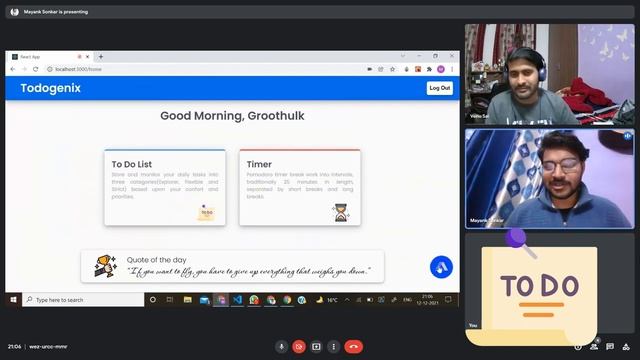Click the Log Out button in Todogenix
The width and height of the screenshot is (640, 360).
[440, 88]
